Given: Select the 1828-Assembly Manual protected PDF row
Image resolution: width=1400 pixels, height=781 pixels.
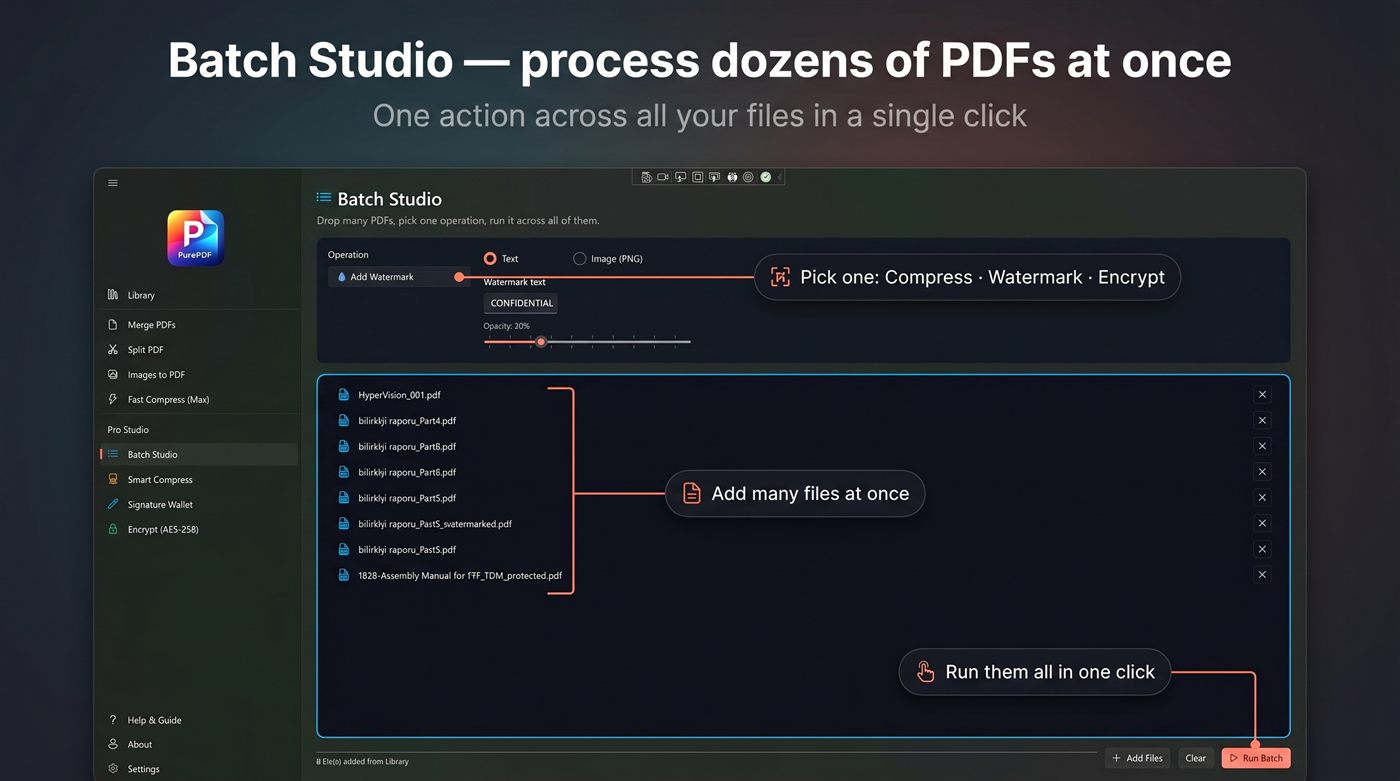Looking at the screenshot, I should point(460,576).
